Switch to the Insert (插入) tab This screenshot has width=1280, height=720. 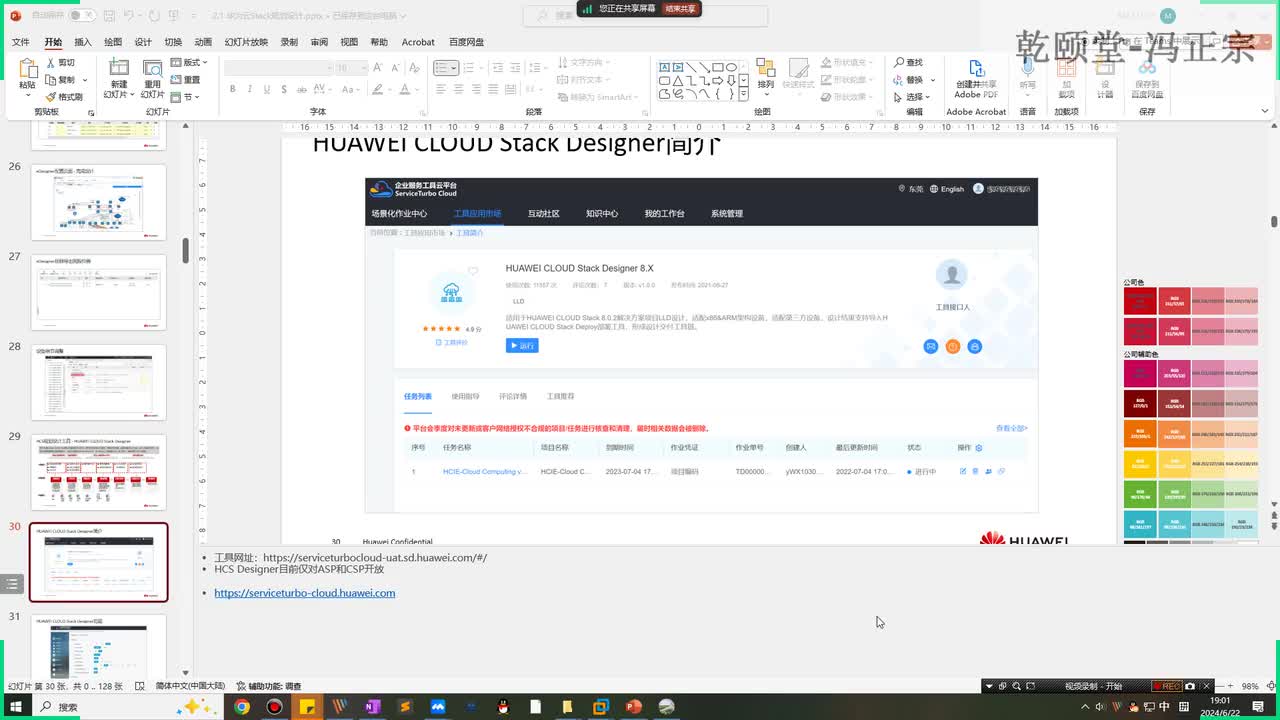(83, 42)
